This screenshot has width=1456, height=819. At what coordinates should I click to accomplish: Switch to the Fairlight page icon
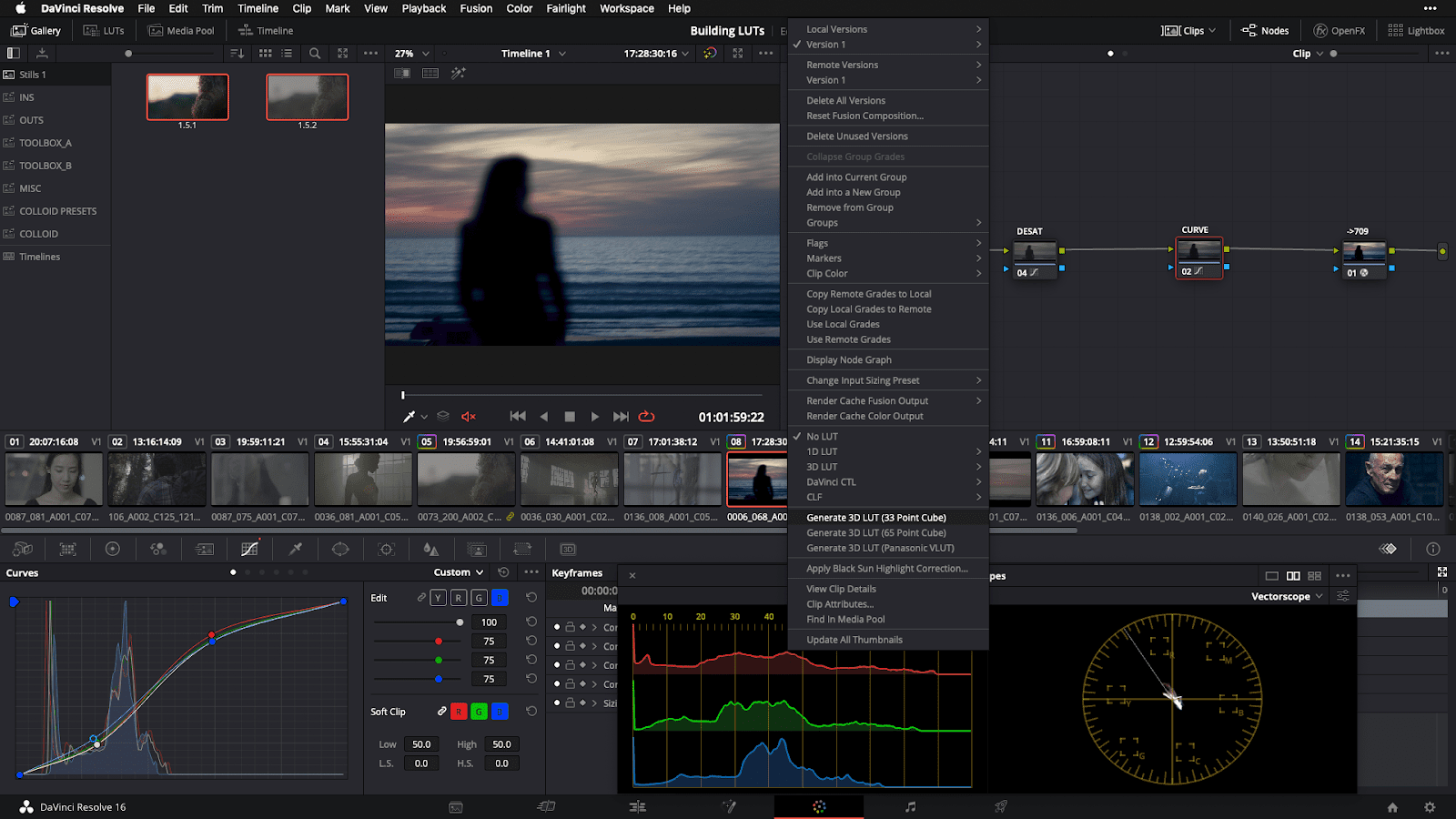pyautogui.click(x=910, y=806)
